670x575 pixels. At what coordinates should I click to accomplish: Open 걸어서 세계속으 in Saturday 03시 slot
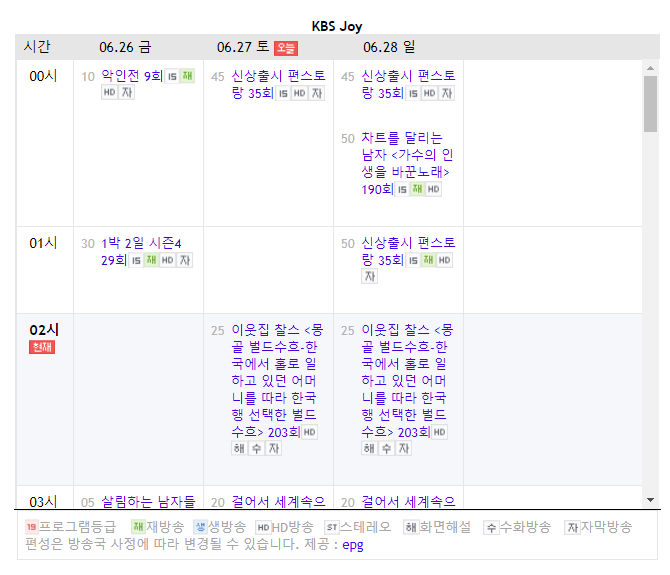point(278,502)
